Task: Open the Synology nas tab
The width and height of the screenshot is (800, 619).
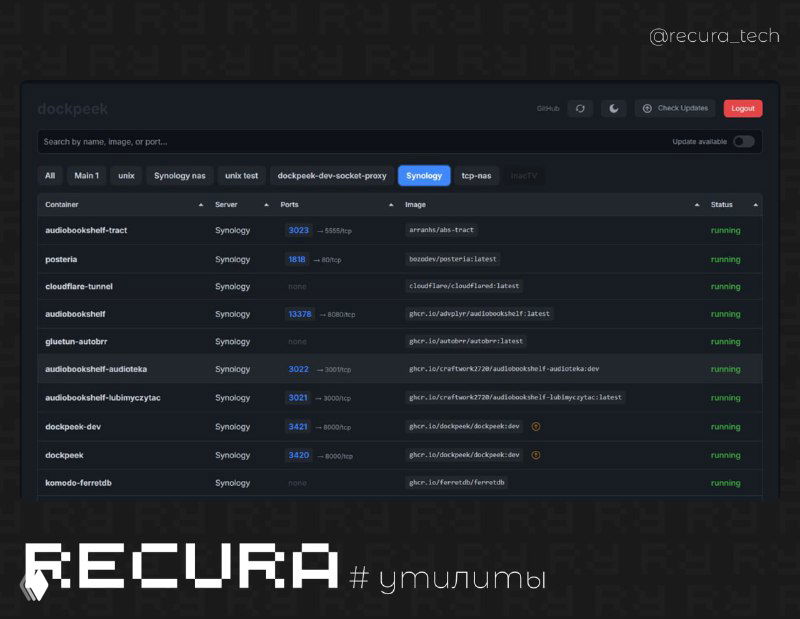Action: pyautogui.click(x=180, y=176)
